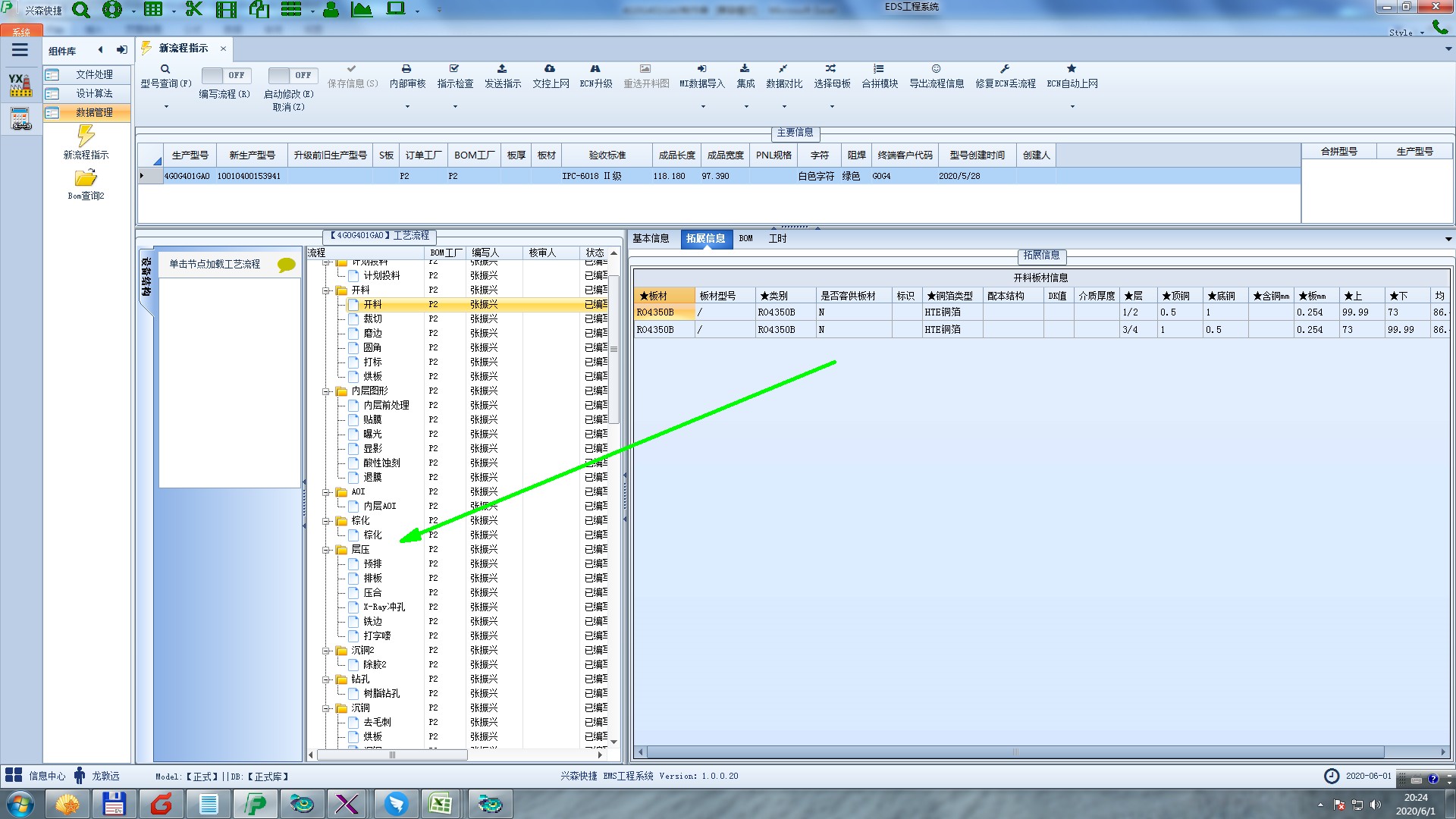The image size is (1456, 819).
Task: Click the 型号查询 magnifier toolbar button
Action: coord(165,69)
